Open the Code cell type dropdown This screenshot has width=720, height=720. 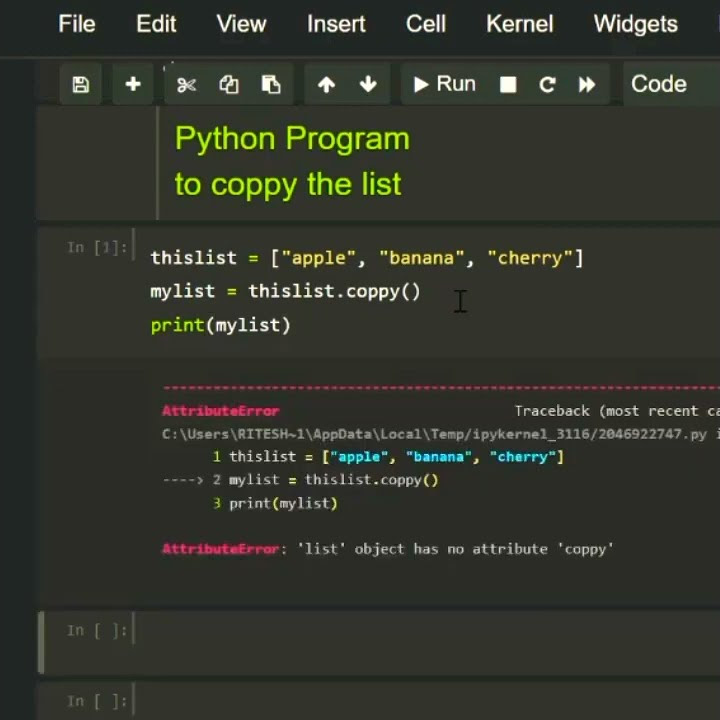point(671,84)
